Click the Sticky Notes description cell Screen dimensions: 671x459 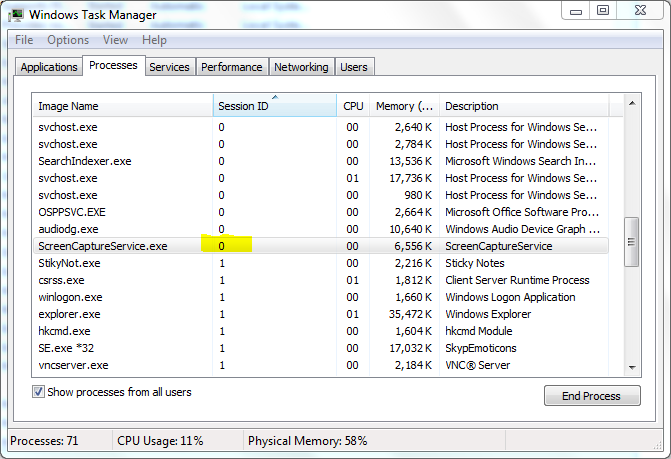pyautogui.click(x=475, y=263)
